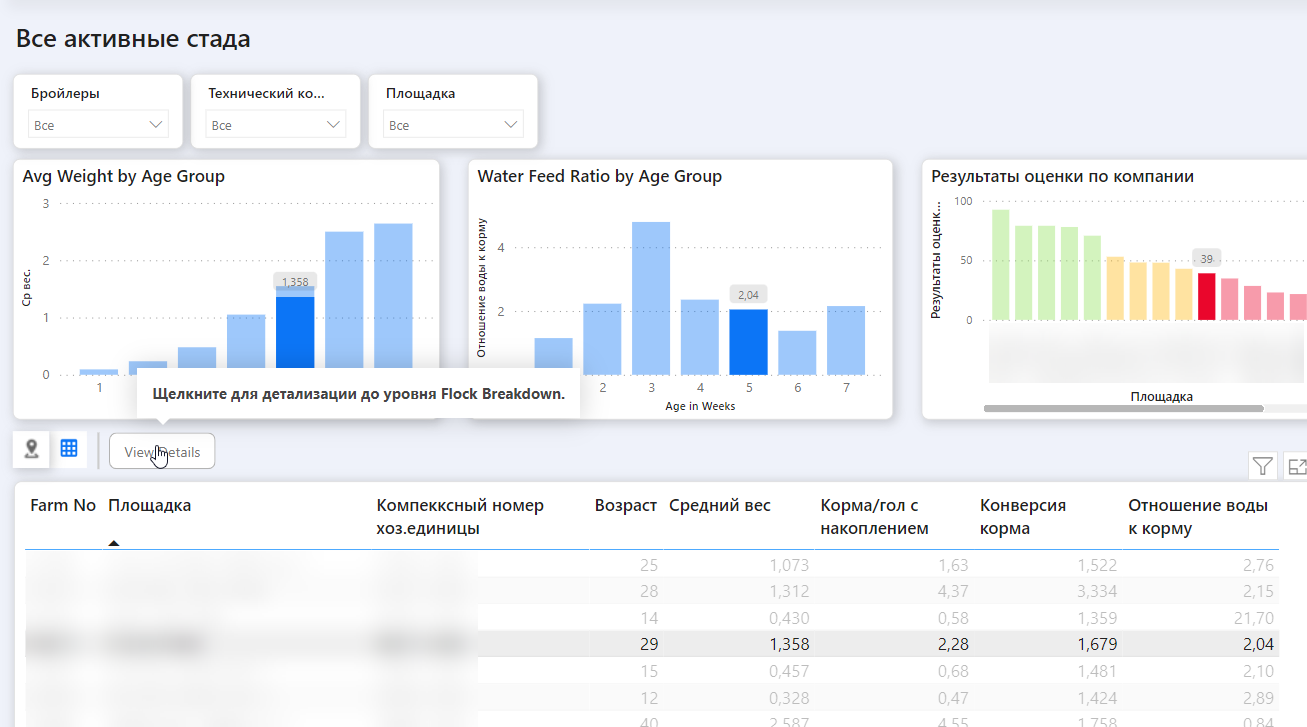Select week 4 bar in Water Feed Ratio chart
The image size is (1307, 727).
pyautogui.click(x=700, y=337)
